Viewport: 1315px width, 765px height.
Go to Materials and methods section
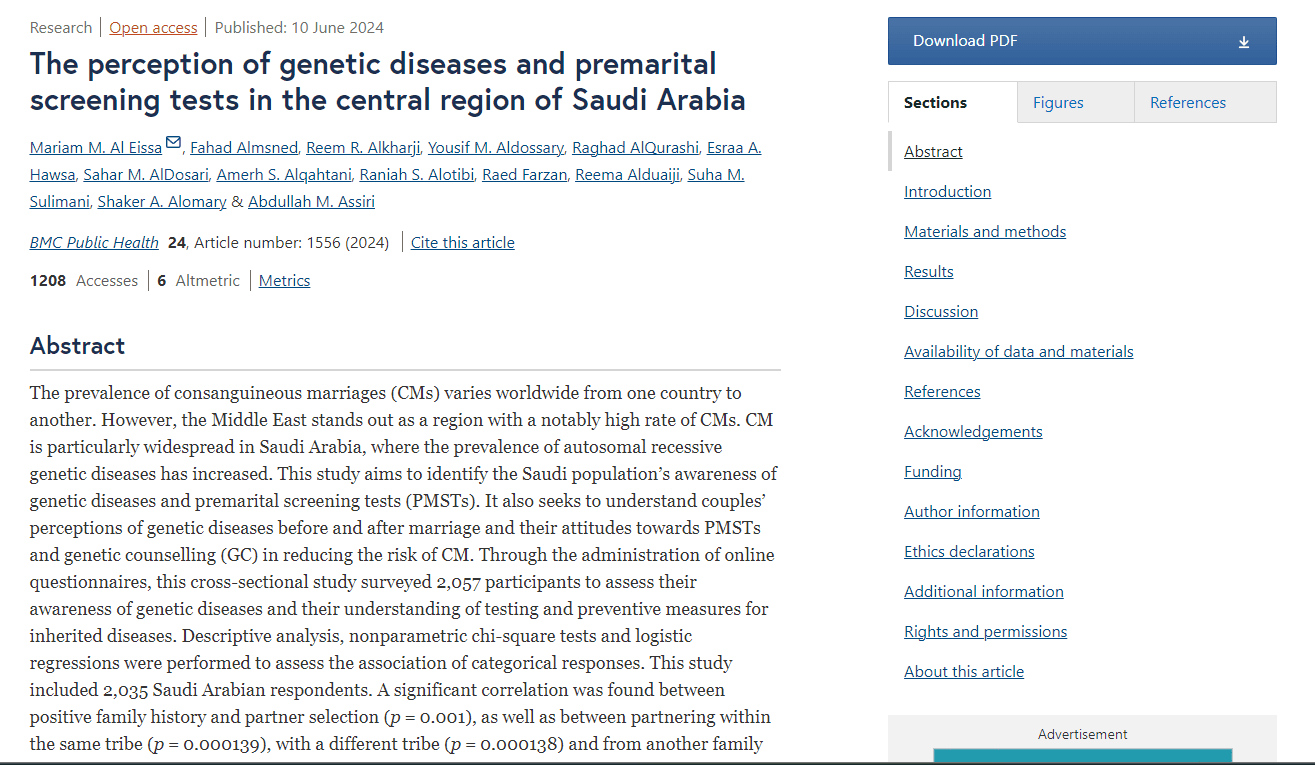984,232
